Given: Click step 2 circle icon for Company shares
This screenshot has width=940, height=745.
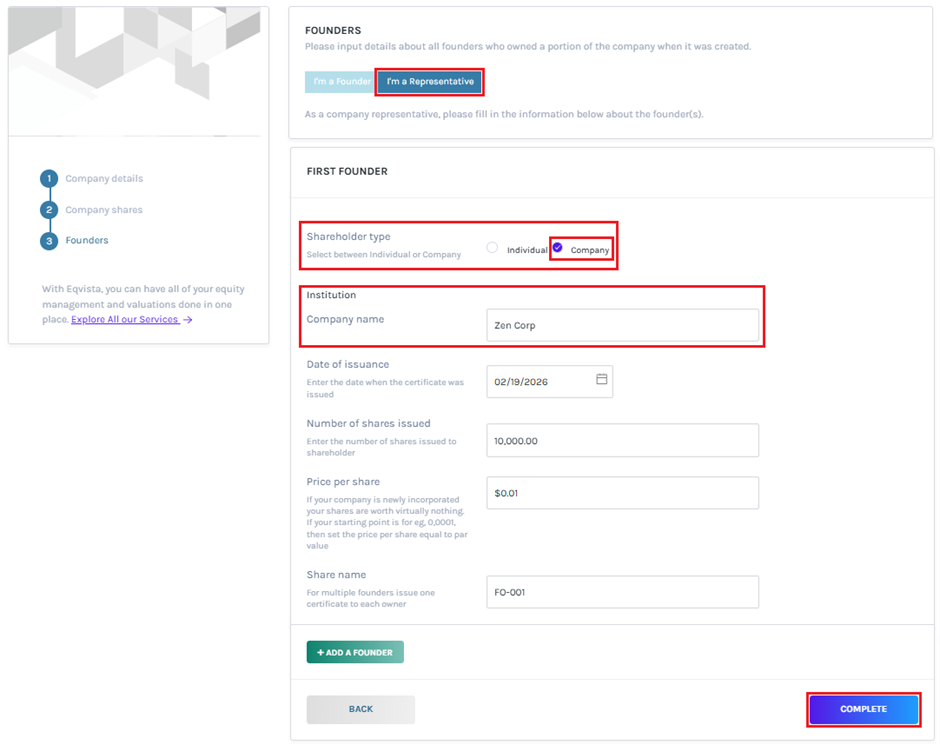Looking at the screenshot, I should click(49, 210).
